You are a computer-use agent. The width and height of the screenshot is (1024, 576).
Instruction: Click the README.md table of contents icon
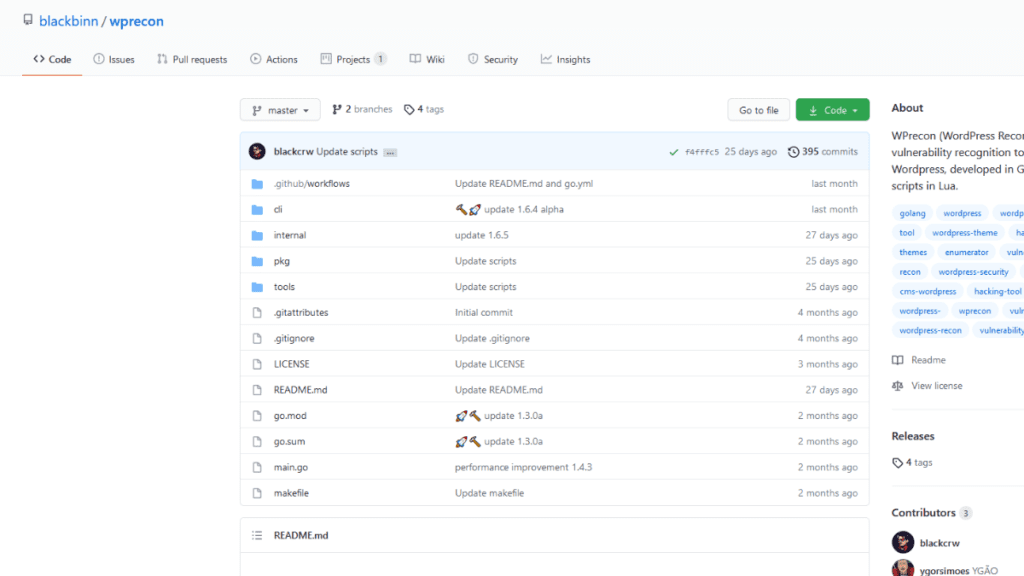point(257,536)
